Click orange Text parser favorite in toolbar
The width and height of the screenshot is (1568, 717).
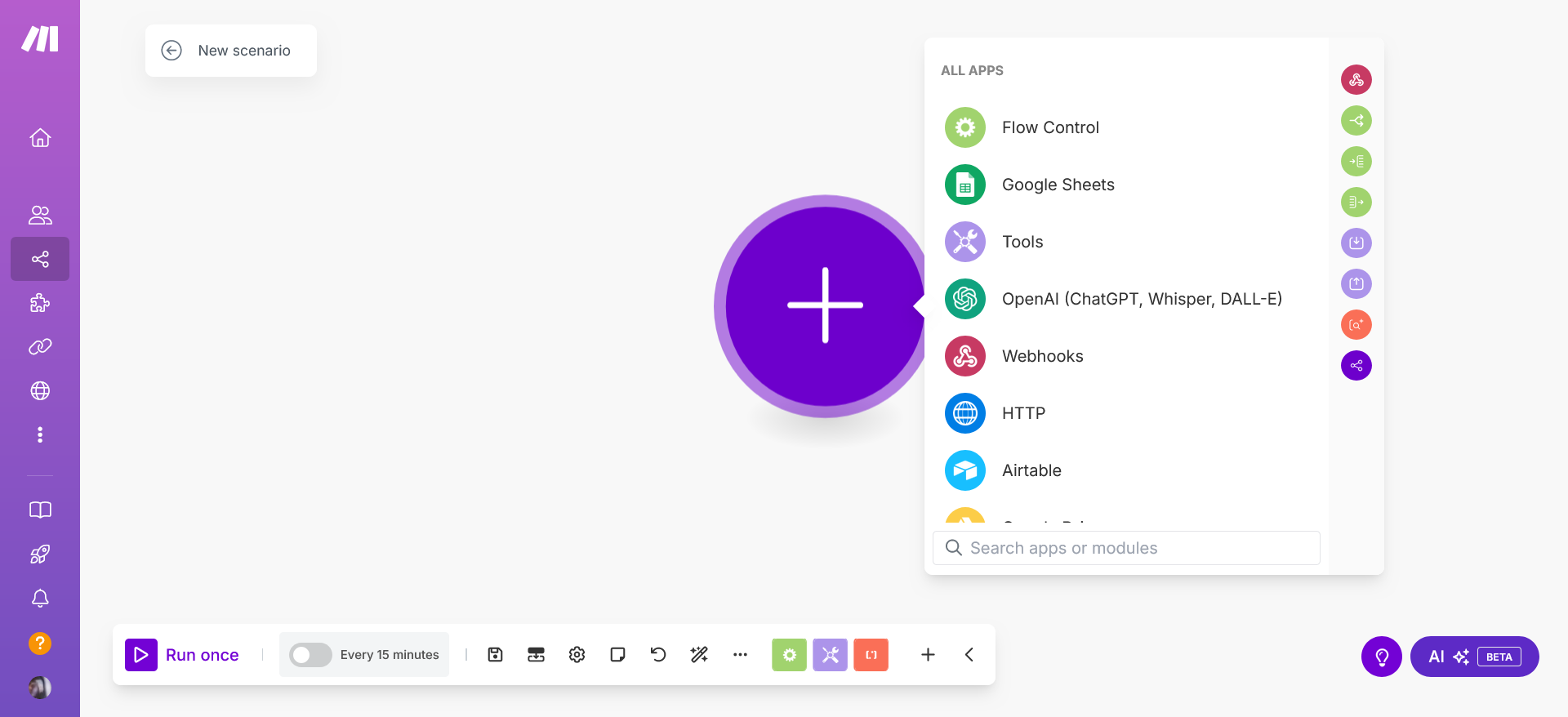(x=871, y=655)
